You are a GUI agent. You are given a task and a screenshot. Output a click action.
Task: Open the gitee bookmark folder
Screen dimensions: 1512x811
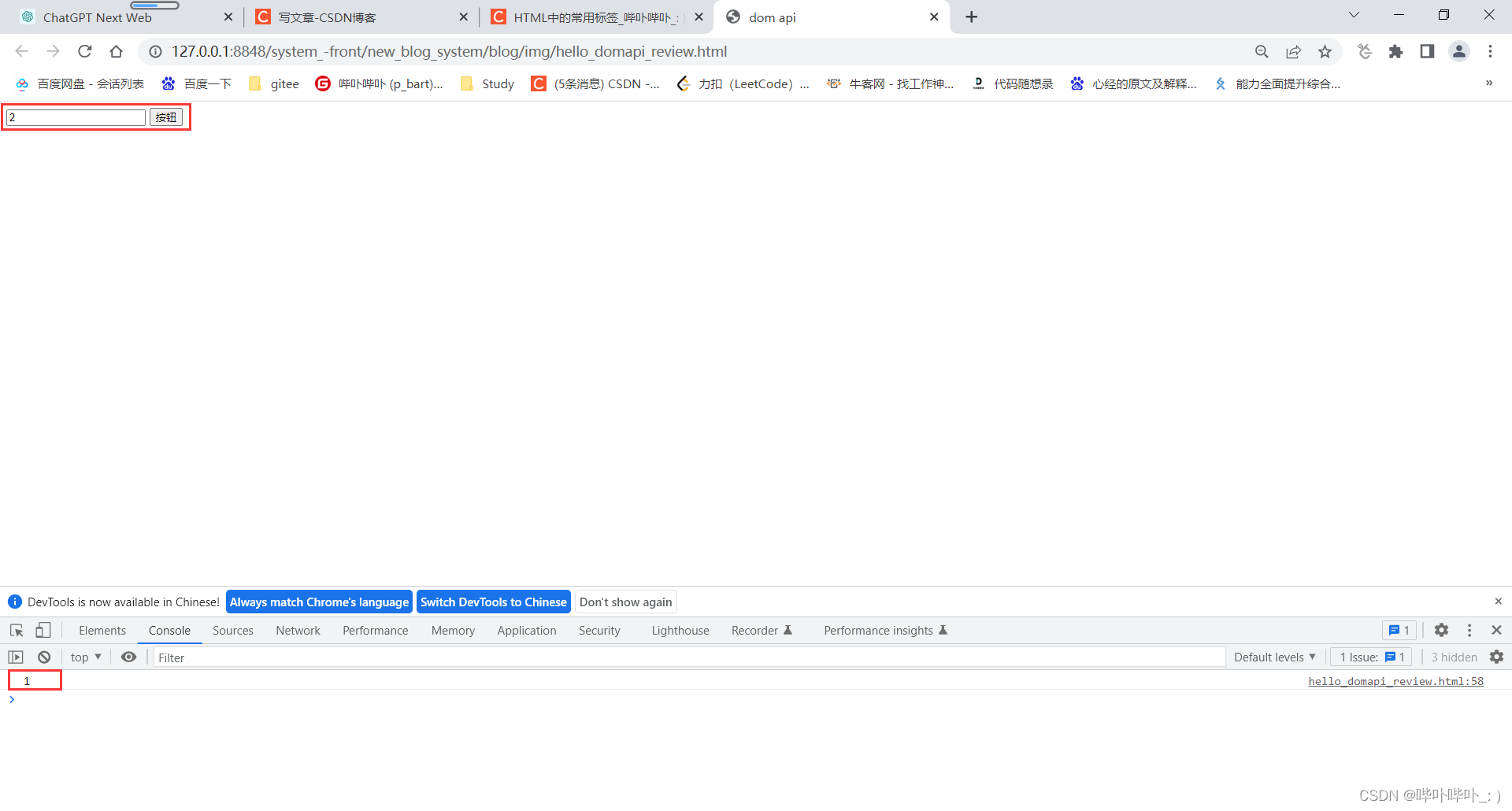tap(274, 83)
